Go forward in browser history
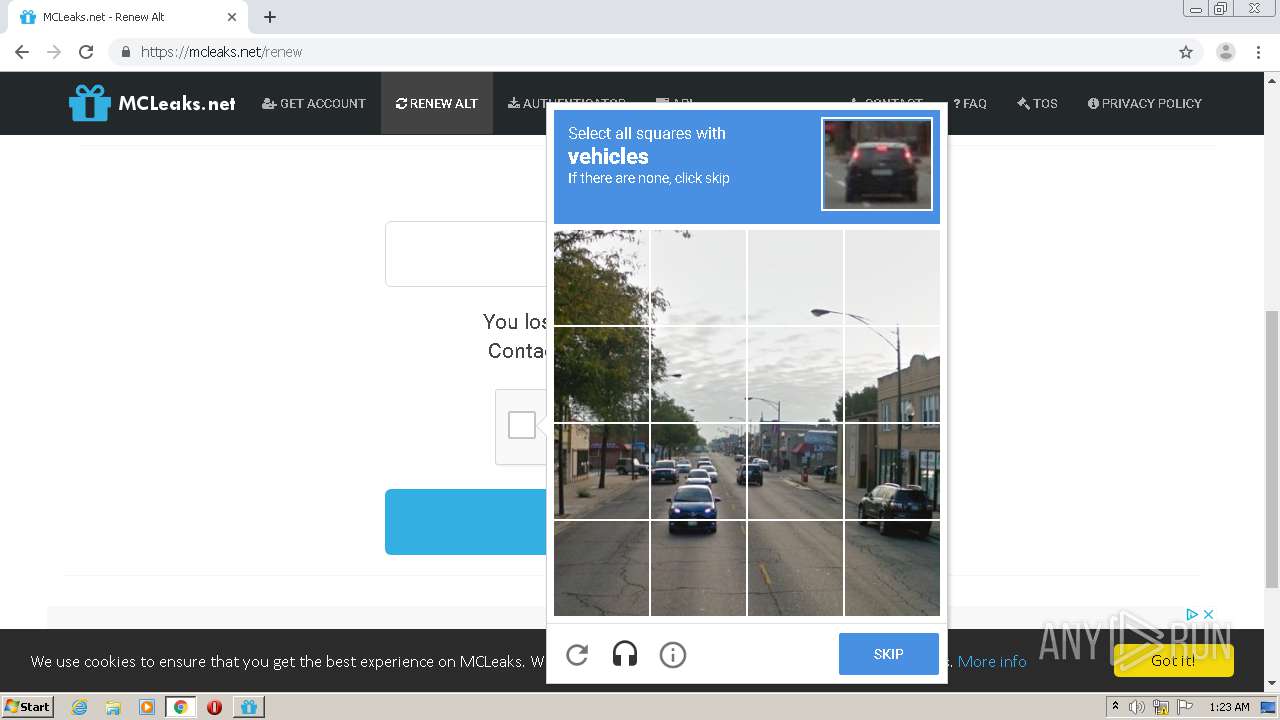Viewport: 1280px width, 720px height. point(54,52)
